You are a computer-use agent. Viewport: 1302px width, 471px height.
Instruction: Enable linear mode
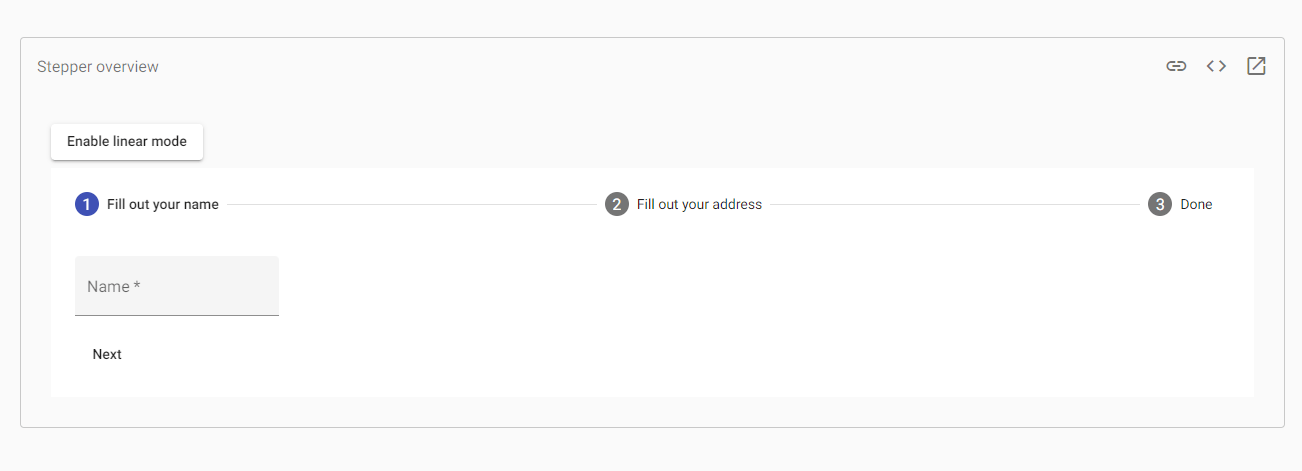tap(127, 141)
